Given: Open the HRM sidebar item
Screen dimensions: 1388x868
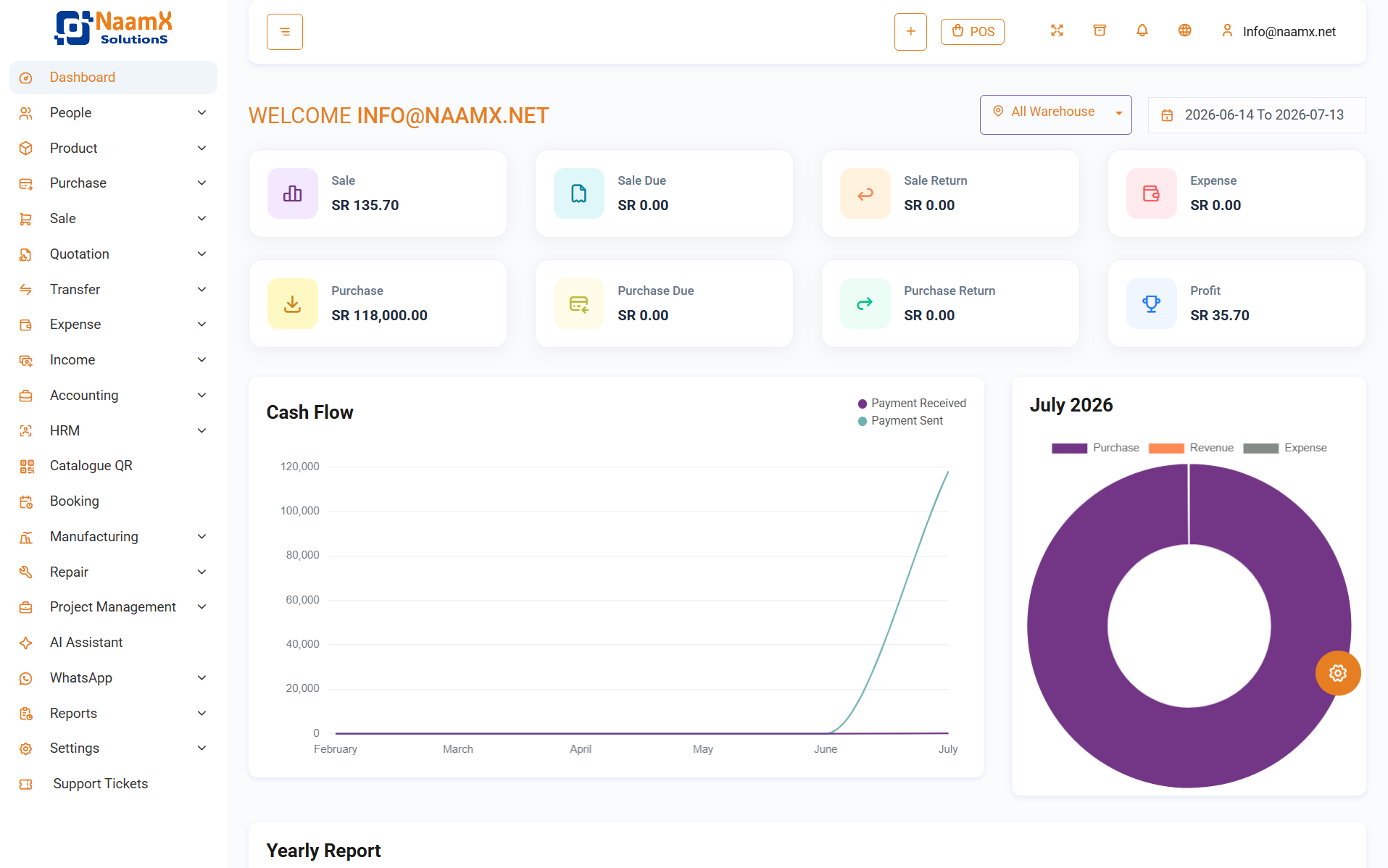Looking at the screenshot, I should coord(113,431).
